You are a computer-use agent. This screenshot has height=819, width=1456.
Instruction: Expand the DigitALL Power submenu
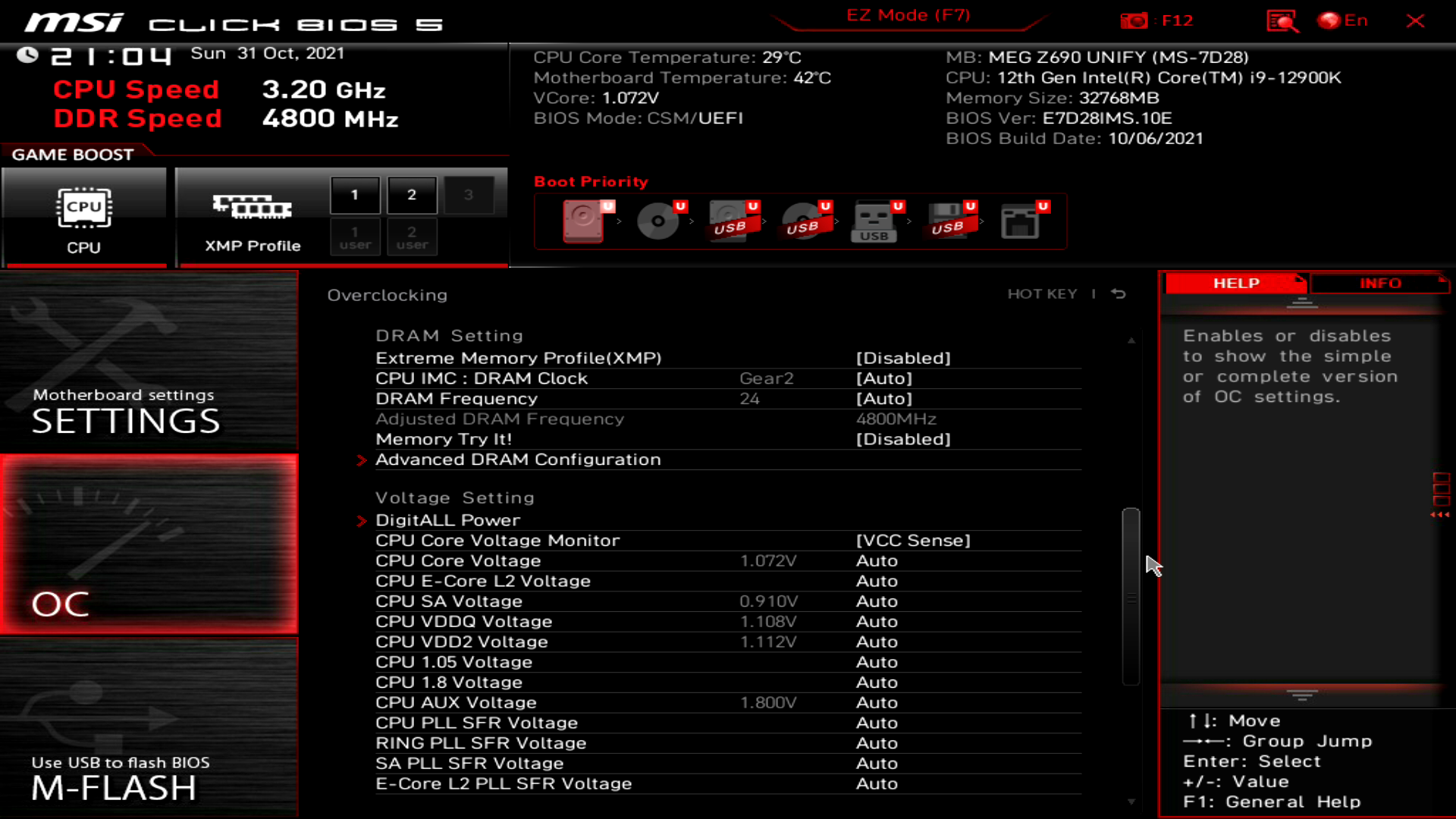point(447,519)
